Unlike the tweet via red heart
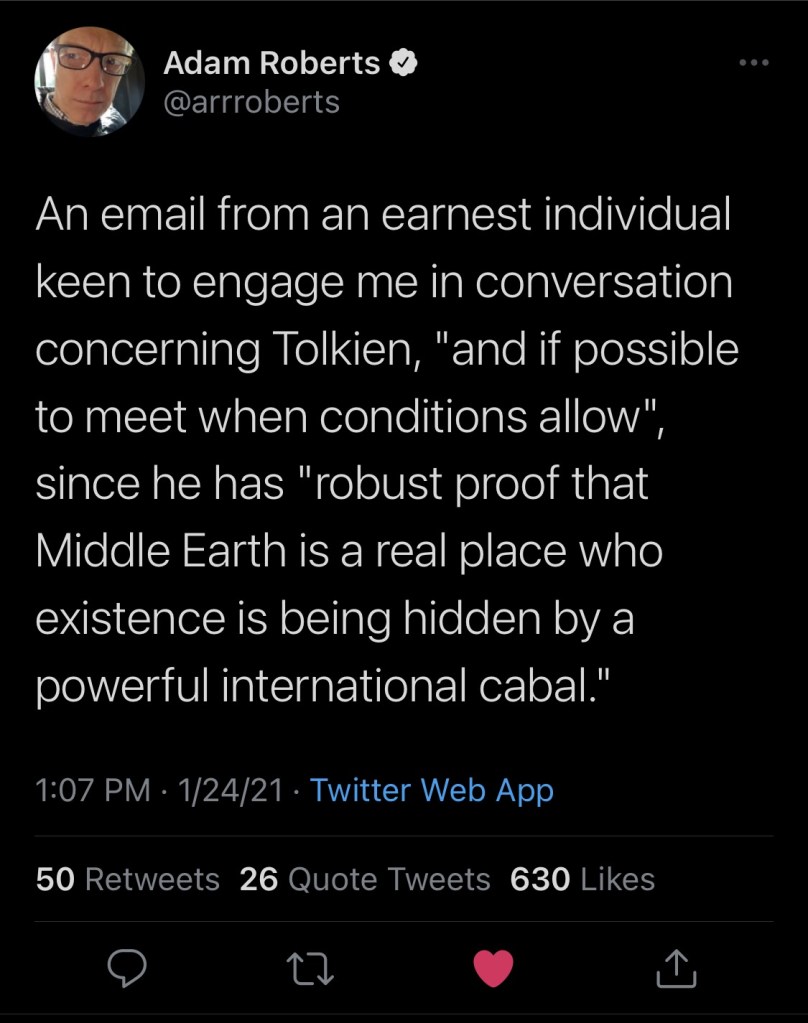The width and height of the screenshot is (808, 1023). pyautogui.click(x=491, y=968)
